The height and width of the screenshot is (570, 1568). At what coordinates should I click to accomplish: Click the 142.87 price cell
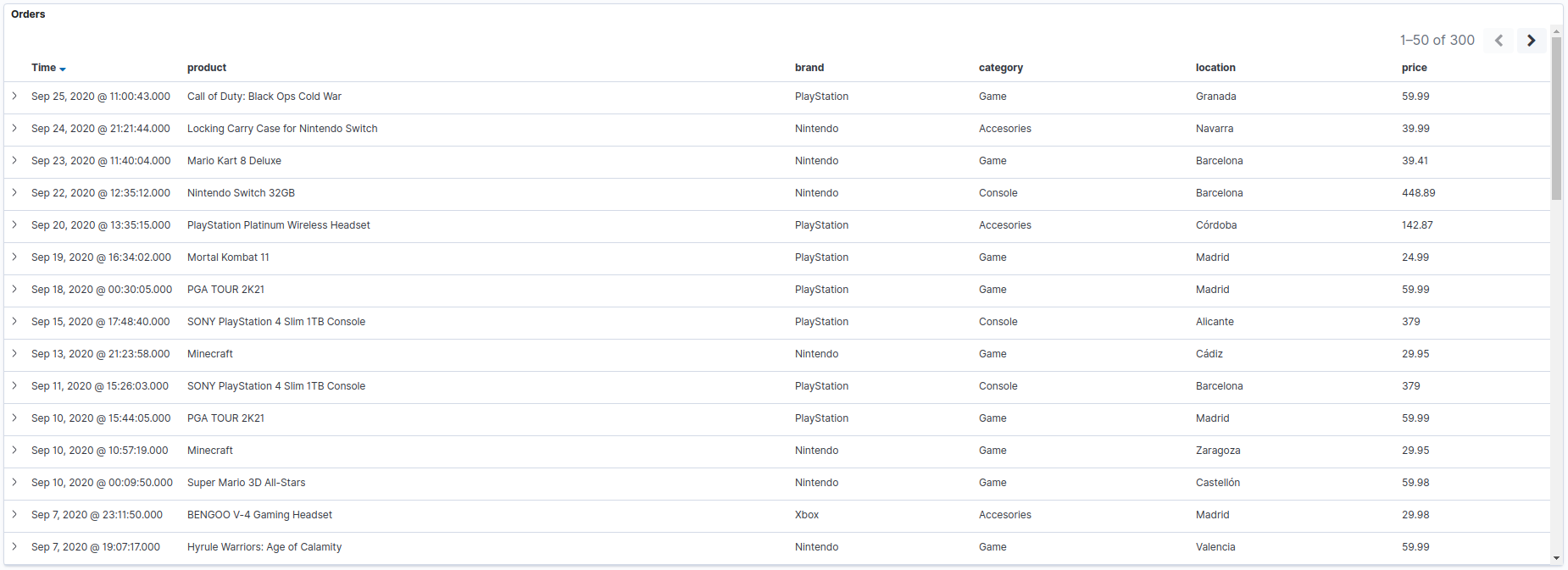coord(1417,225)
